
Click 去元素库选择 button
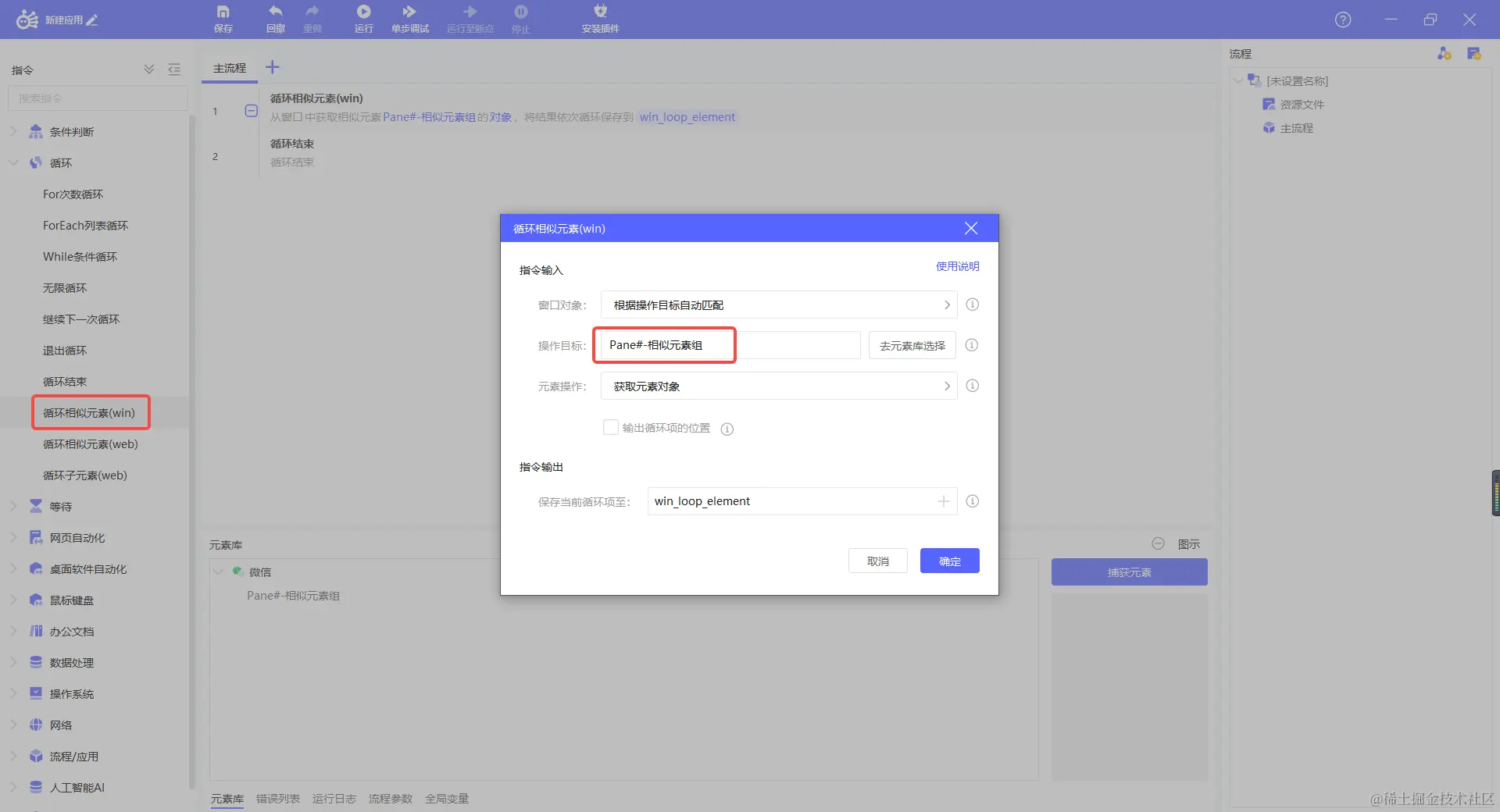(x=912, y=345)
